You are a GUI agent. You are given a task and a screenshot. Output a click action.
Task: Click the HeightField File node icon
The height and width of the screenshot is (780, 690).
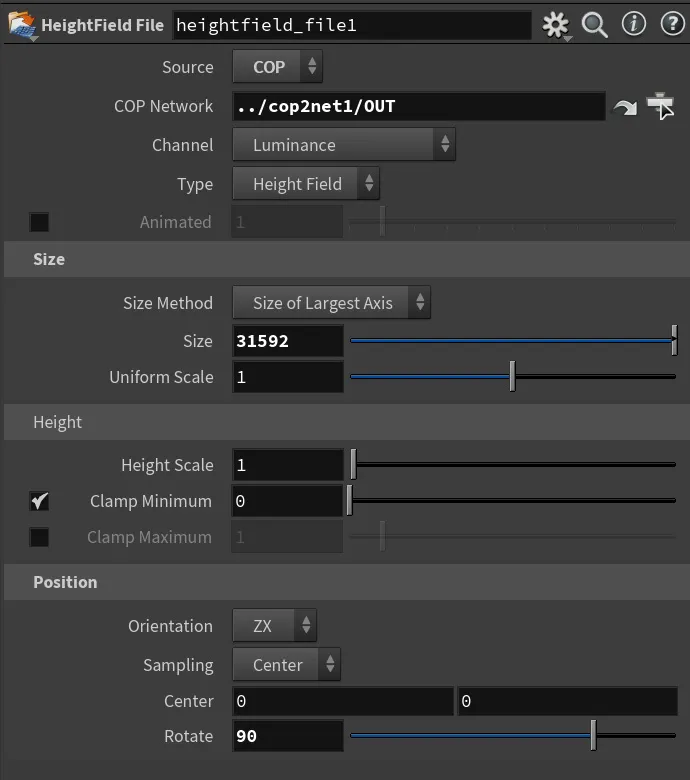coord(22,25)
